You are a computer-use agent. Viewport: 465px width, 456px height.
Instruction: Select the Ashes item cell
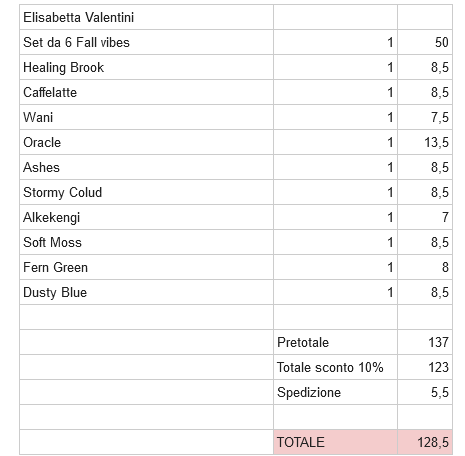coord(146,167)
